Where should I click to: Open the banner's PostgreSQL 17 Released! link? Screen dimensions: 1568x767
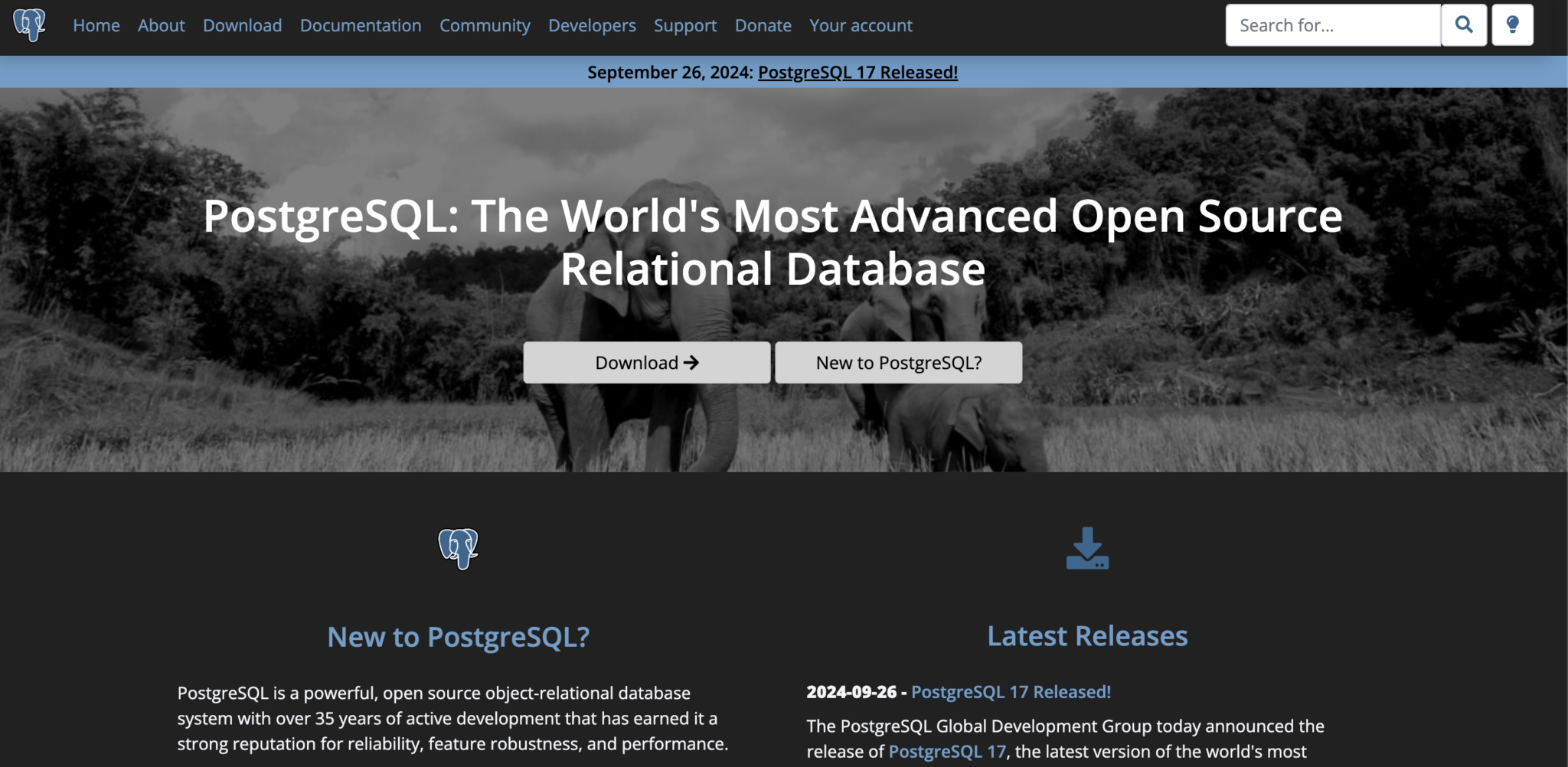click(x=857, y=73)
